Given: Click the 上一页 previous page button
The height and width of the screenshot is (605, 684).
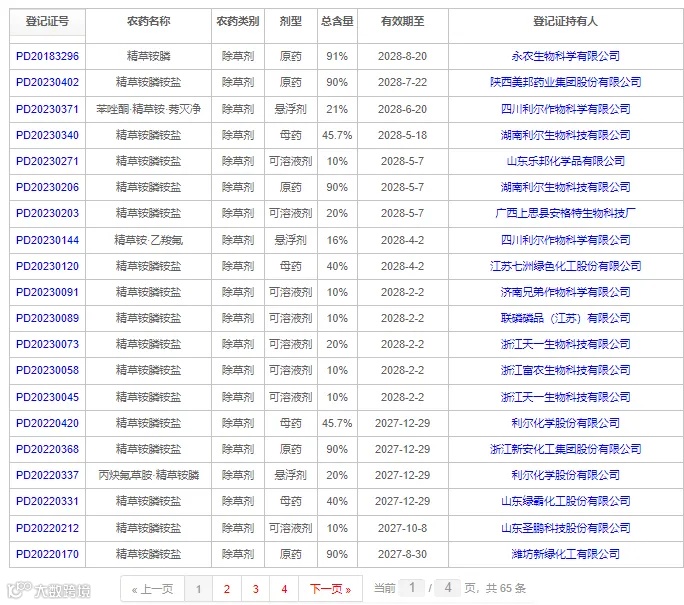Looking at the screenshot, I should click(153, 589).
